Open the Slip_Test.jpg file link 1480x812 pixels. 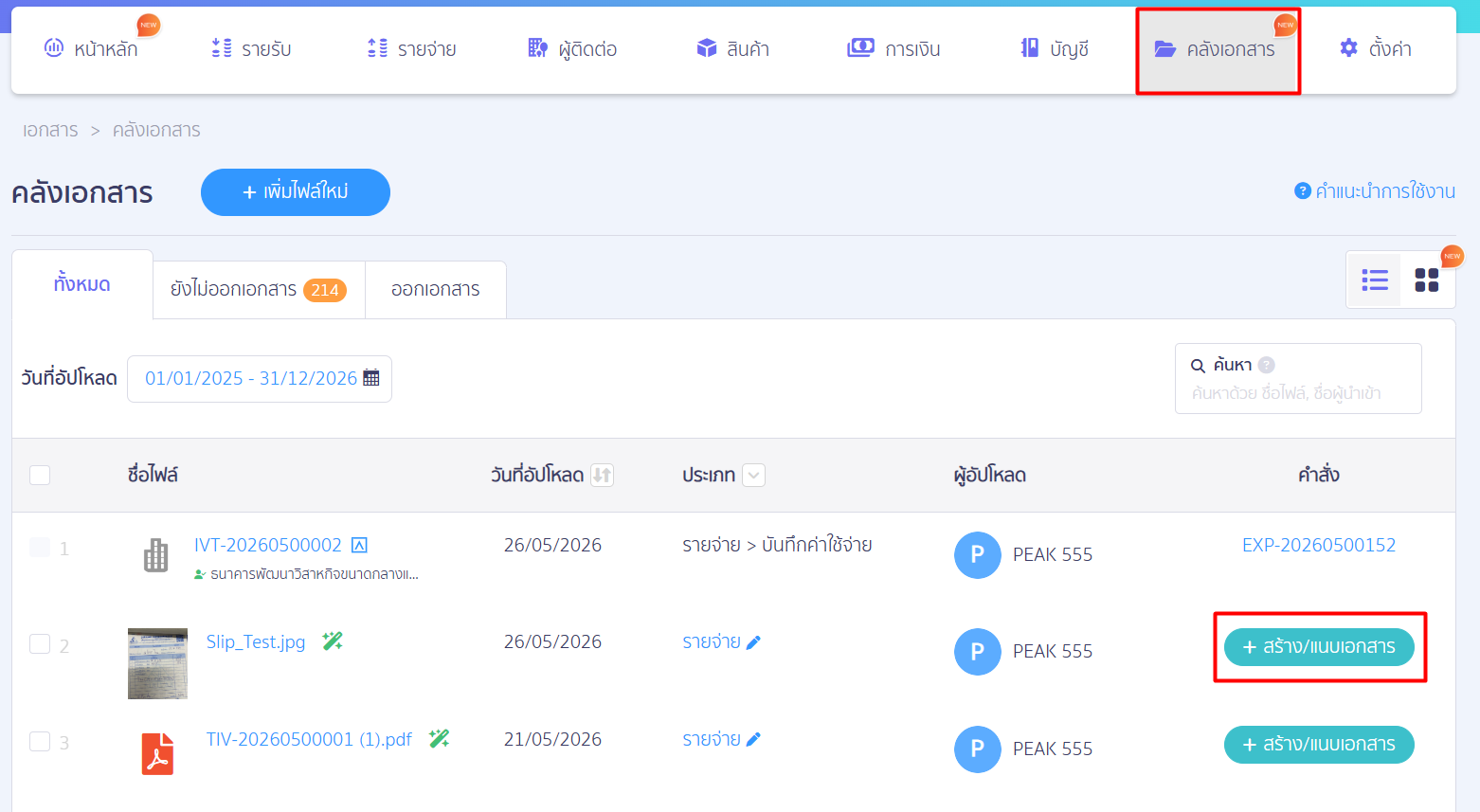(x=256, y=641)
